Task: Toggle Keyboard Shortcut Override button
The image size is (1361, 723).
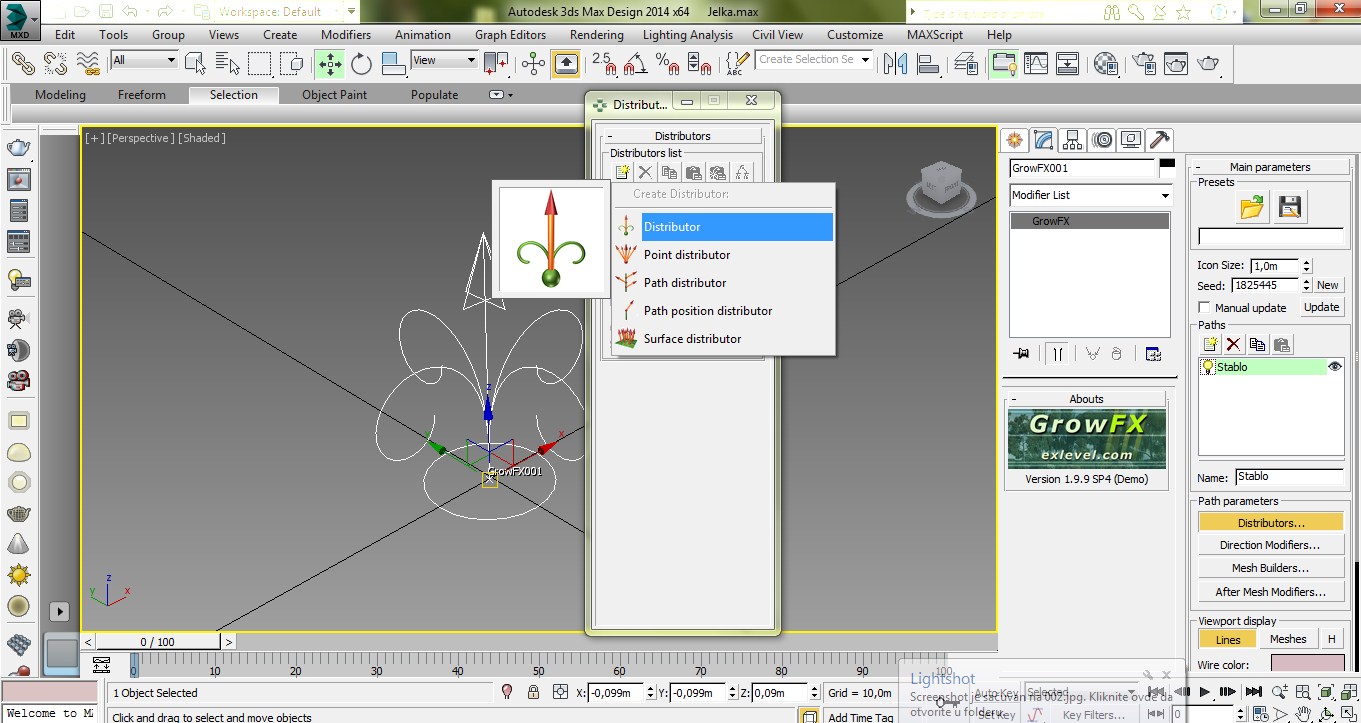Action: pos(566,64)
